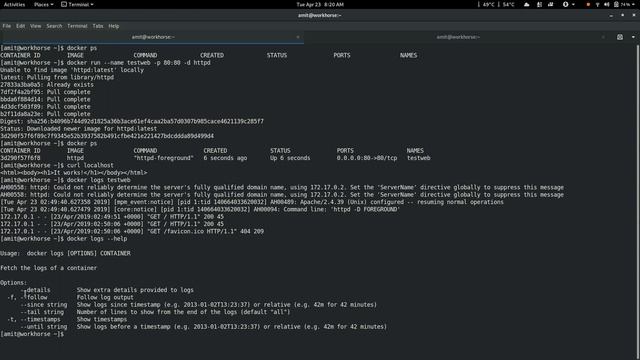Click 'Status: Downloaded newer image' line
Screen dimensions: 640x360
(78, 129)
